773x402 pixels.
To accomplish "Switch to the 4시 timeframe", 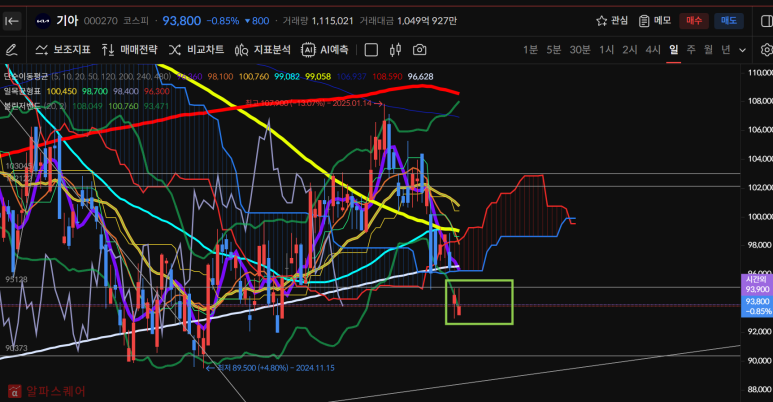I will (x=653, y=50).
